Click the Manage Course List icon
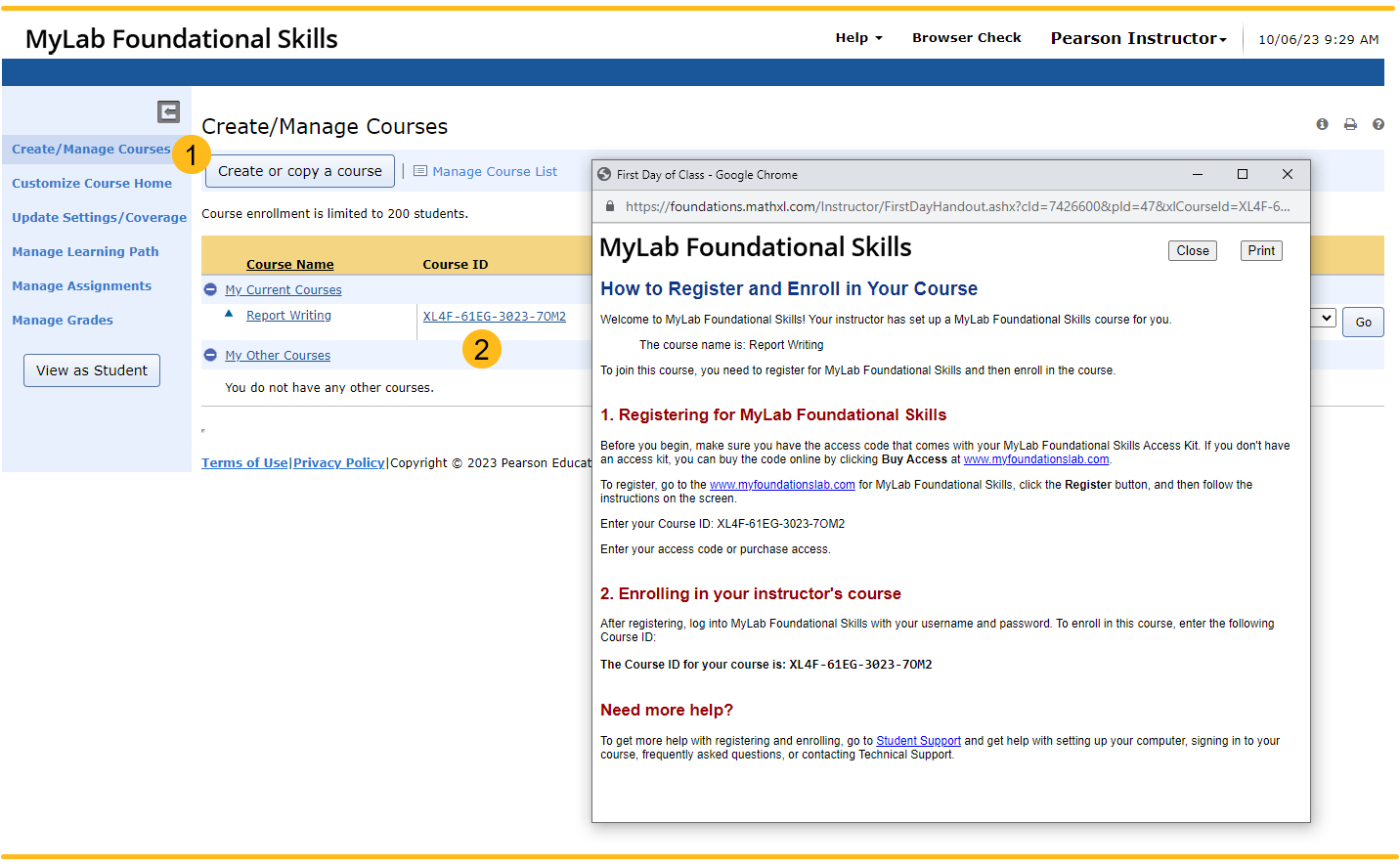This screenshot has height=867, width=1400. 420,171
